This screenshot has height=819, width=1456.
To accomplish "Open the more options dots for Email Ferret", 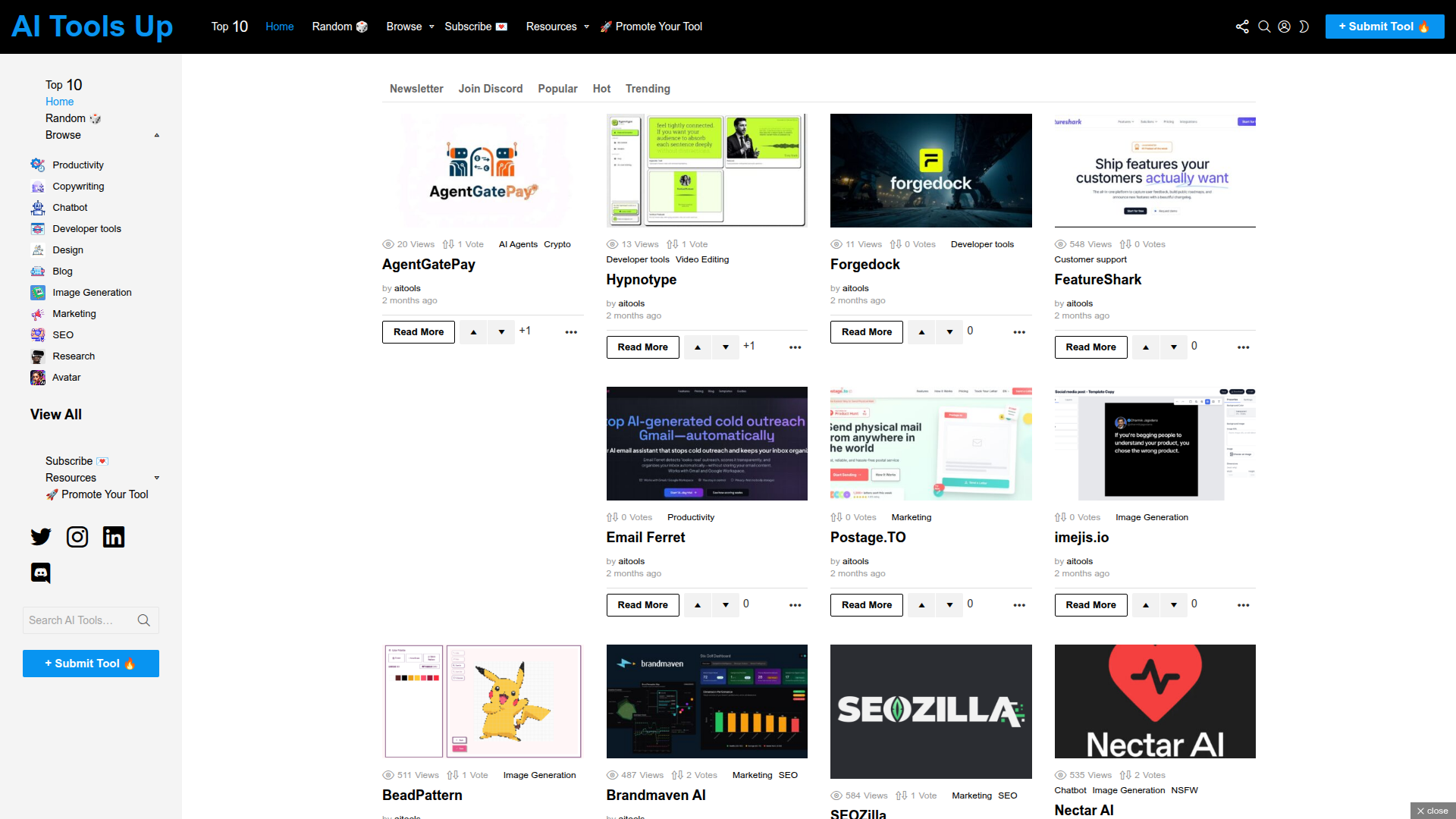I will coord(795,605).
